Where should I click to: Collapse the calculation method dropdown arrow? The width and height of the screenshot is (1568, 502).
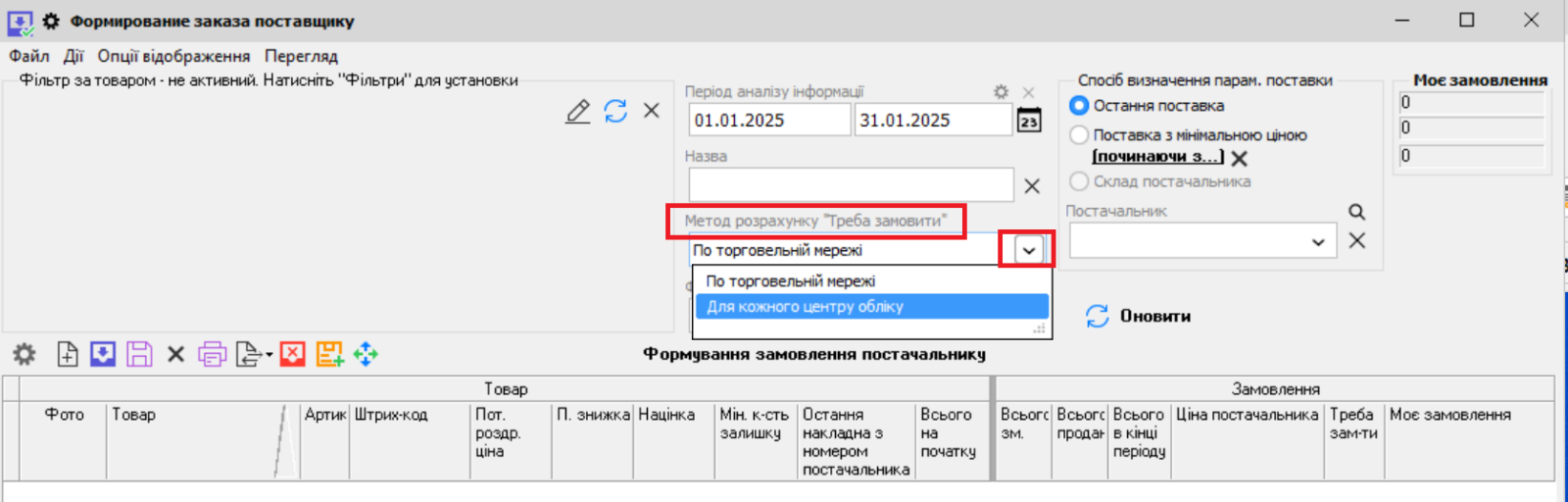(x=1028, y=250)
